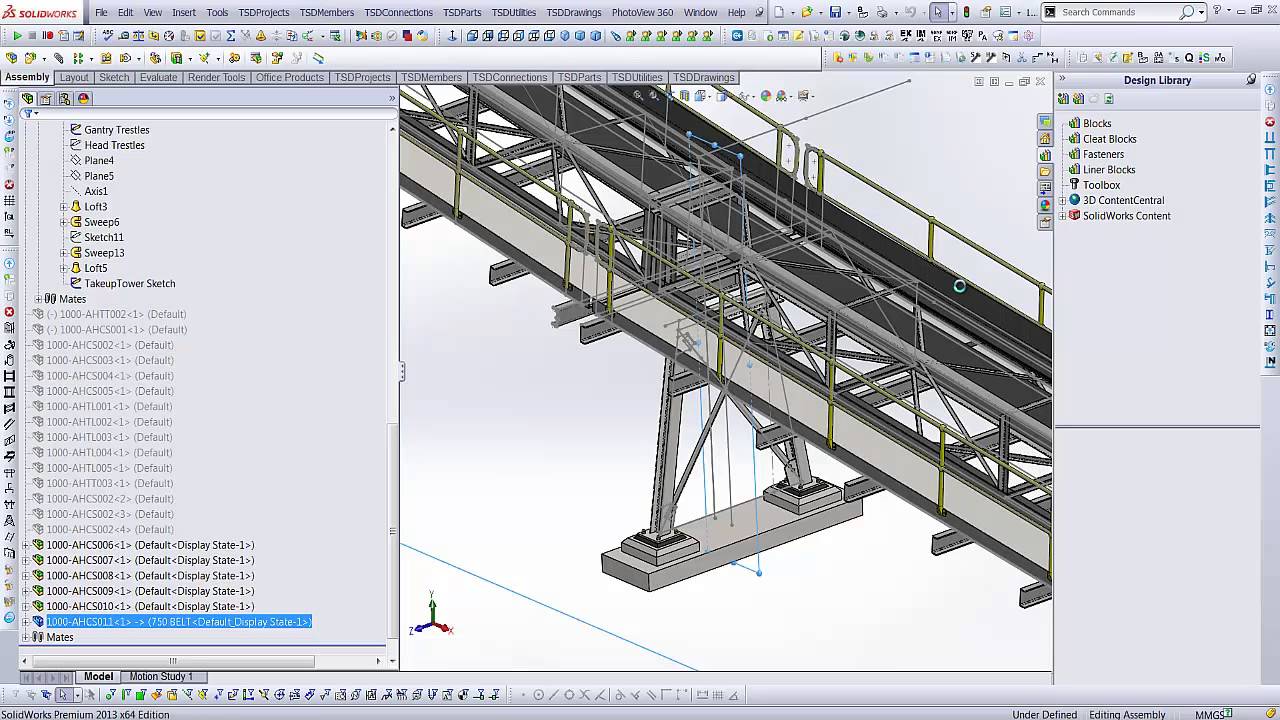Select the Liner Blocks folder in Design Library
Viewport: 1280px width, 720px height.
[x=1109, y=170]
